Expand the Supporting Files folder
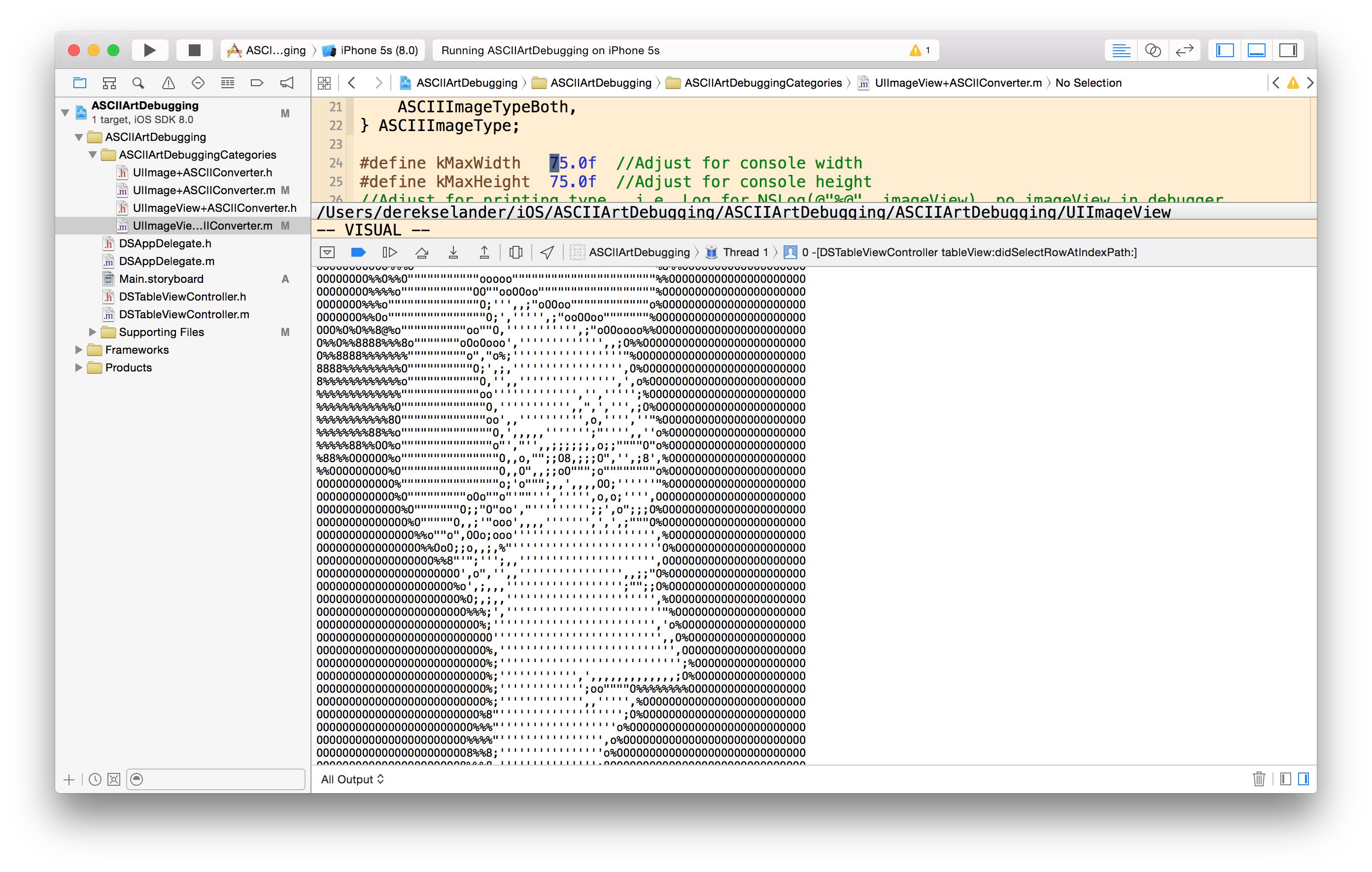1372x872 pixels. (x=92, y=332)
